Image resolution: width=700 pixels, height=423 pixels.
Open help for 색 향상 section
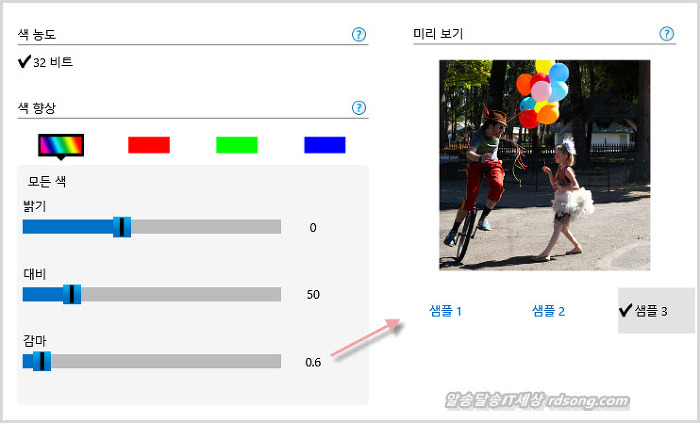(358, 108)
